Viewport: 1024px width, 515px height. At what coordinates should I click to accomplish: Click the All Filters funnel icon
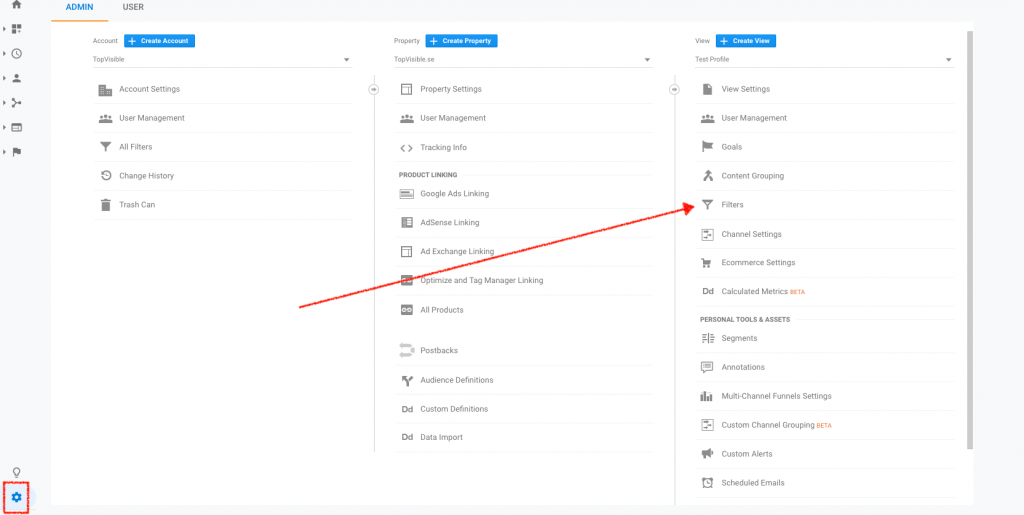click(105, 147)
